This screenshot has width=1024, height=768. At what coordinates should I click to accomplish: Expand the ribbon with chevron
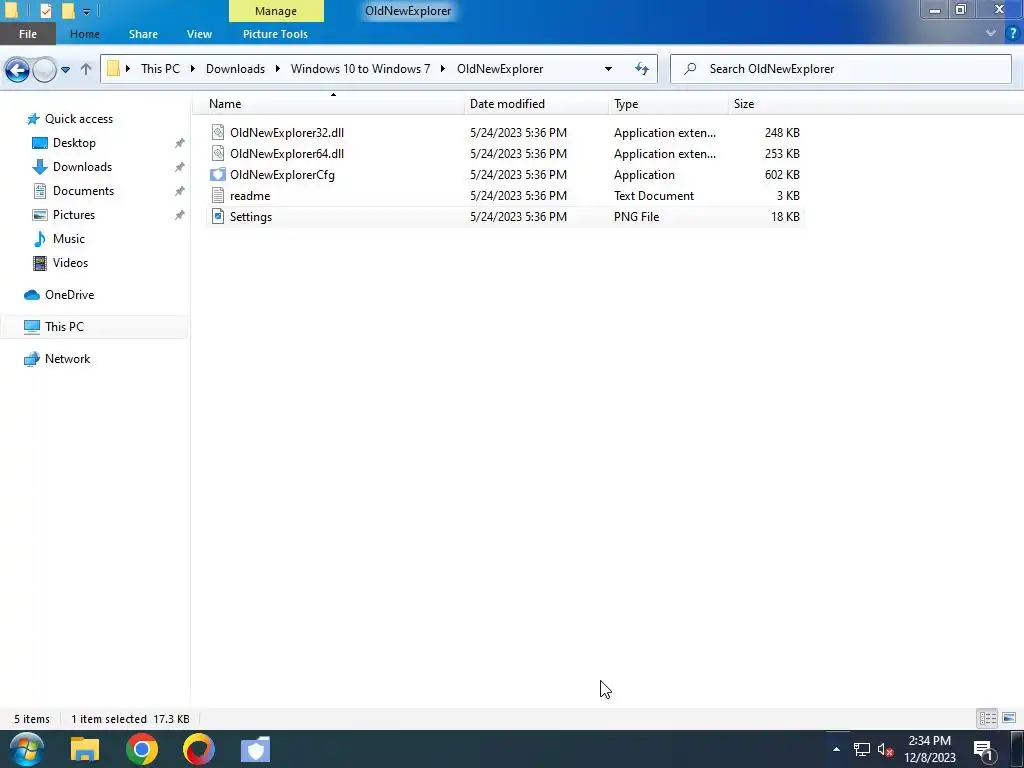point(991,33)
